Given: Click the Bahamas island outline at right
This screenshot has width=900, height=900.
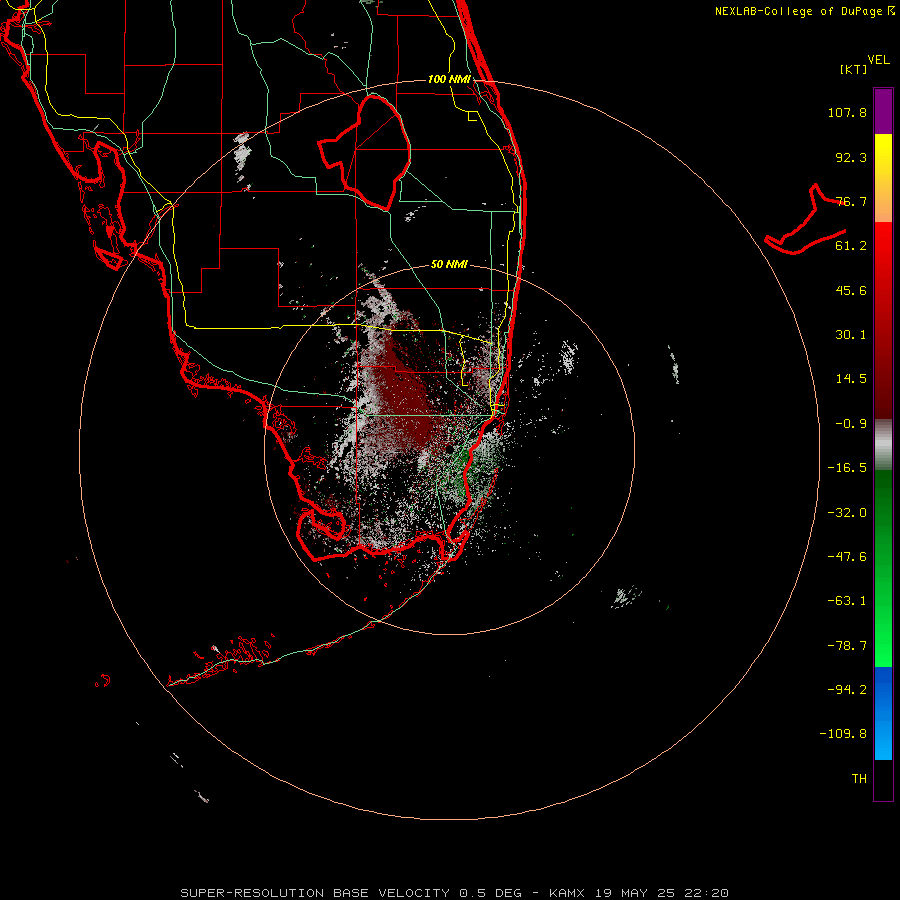Looking at the screenshot, I should (x=805, y=221).
